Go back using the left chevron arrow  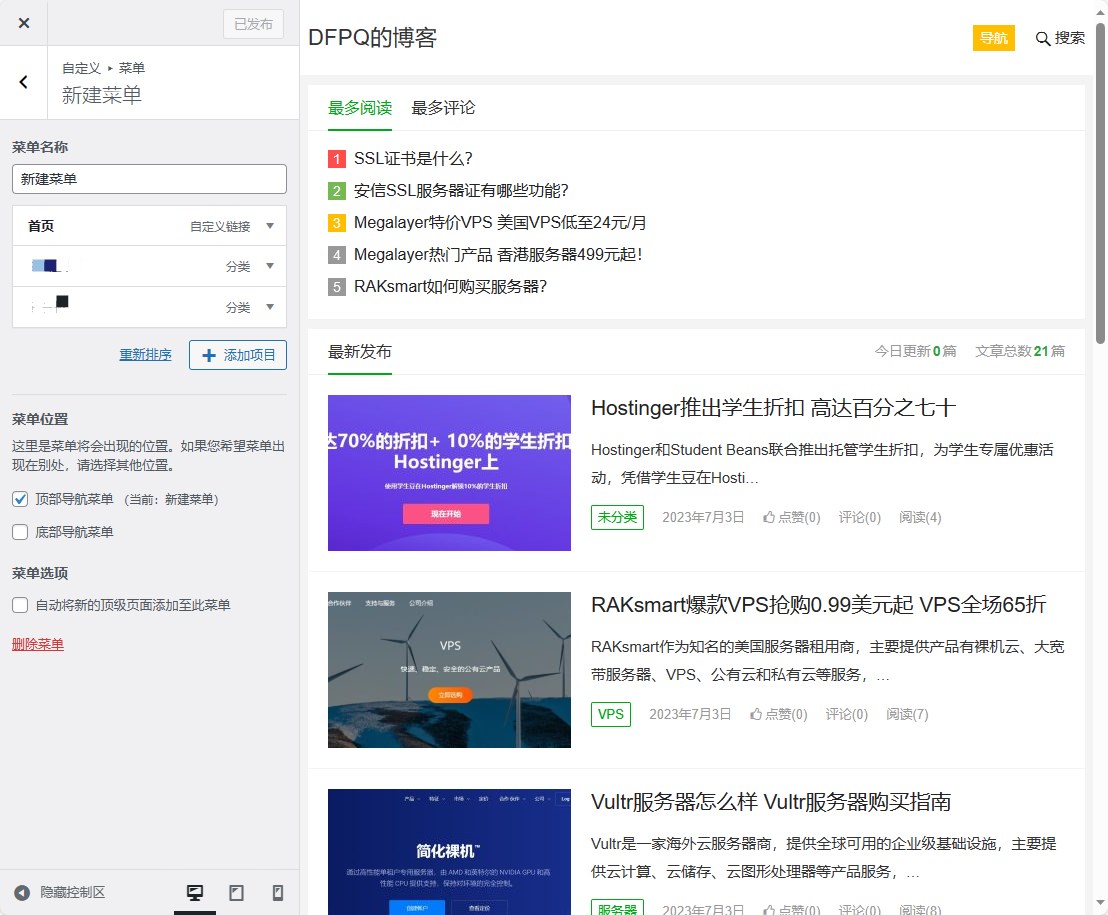24,82
